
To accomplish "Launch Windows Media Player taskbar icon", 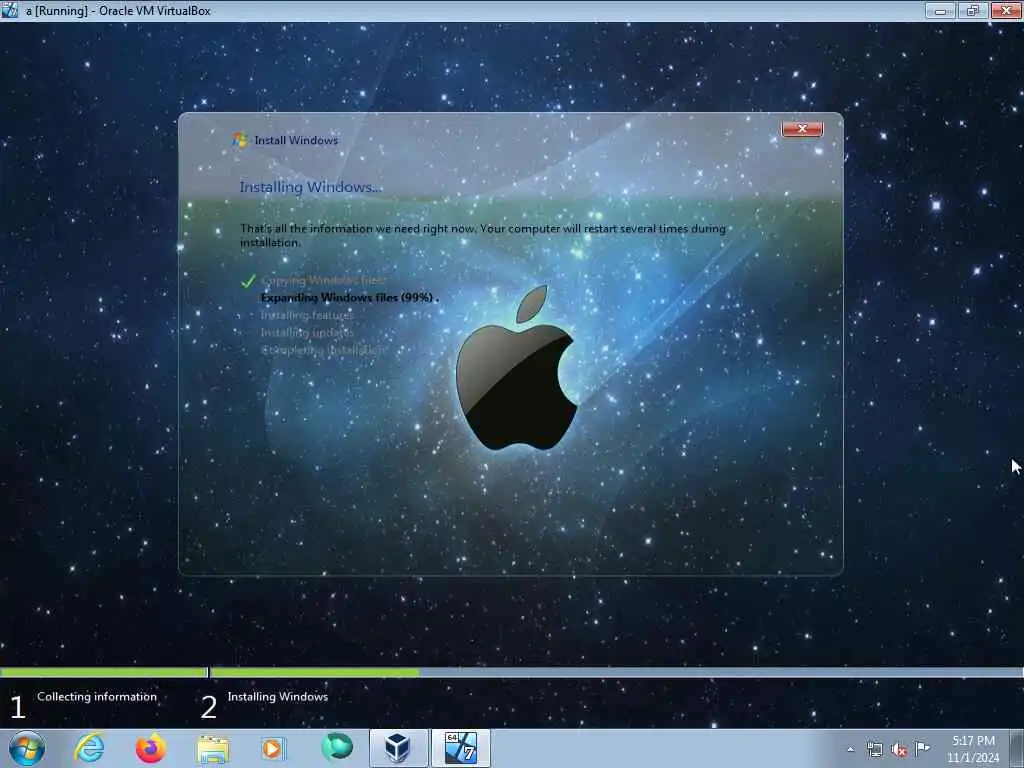I will tap(273, 748).
